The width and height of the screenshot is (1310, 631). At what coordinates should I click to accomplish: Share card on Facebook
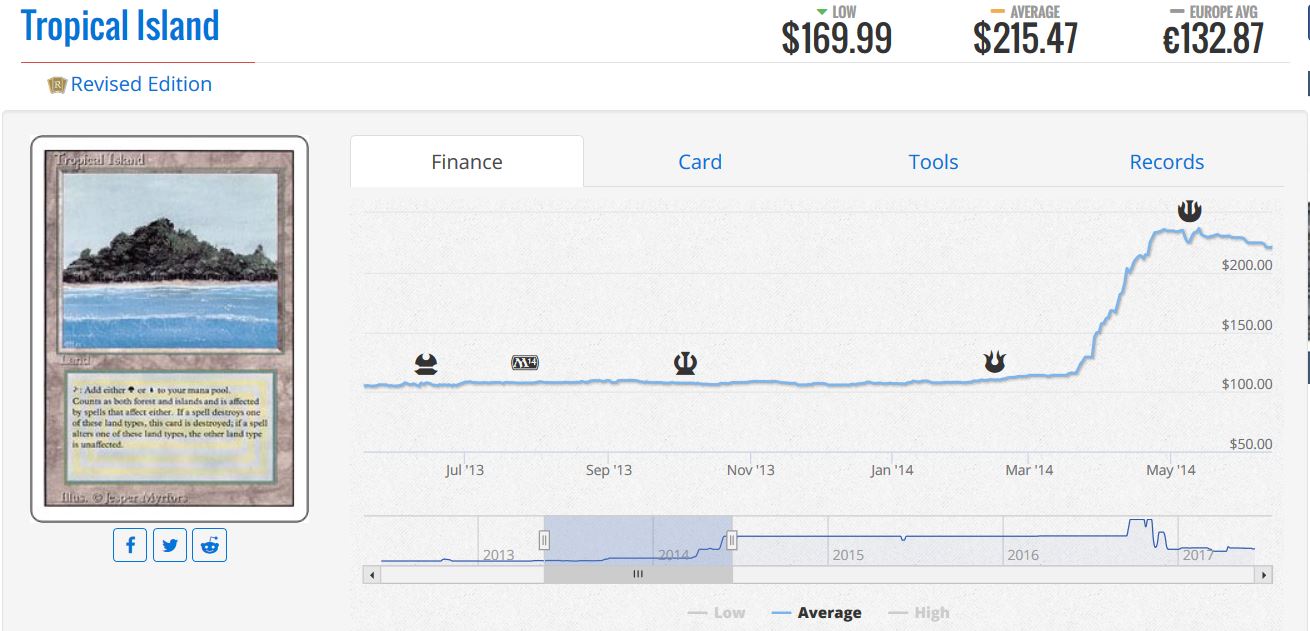point(130,545)
